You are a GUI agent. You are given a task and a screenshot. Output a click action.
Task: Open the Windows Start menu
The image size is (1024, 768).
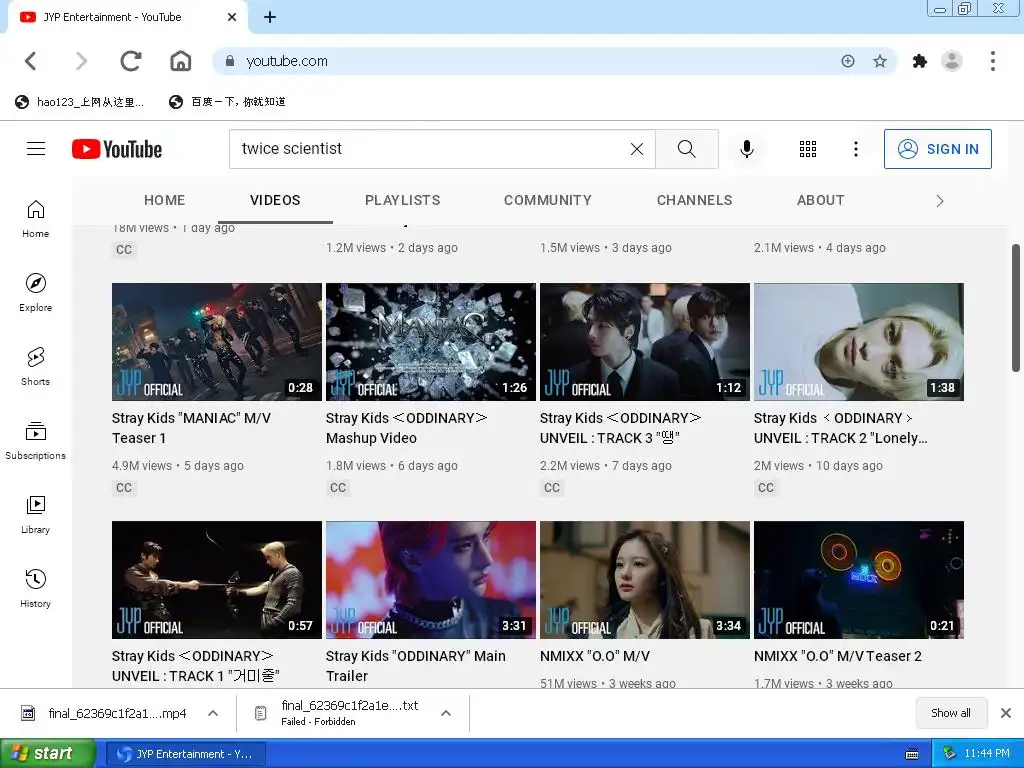(x=48, y=754)
